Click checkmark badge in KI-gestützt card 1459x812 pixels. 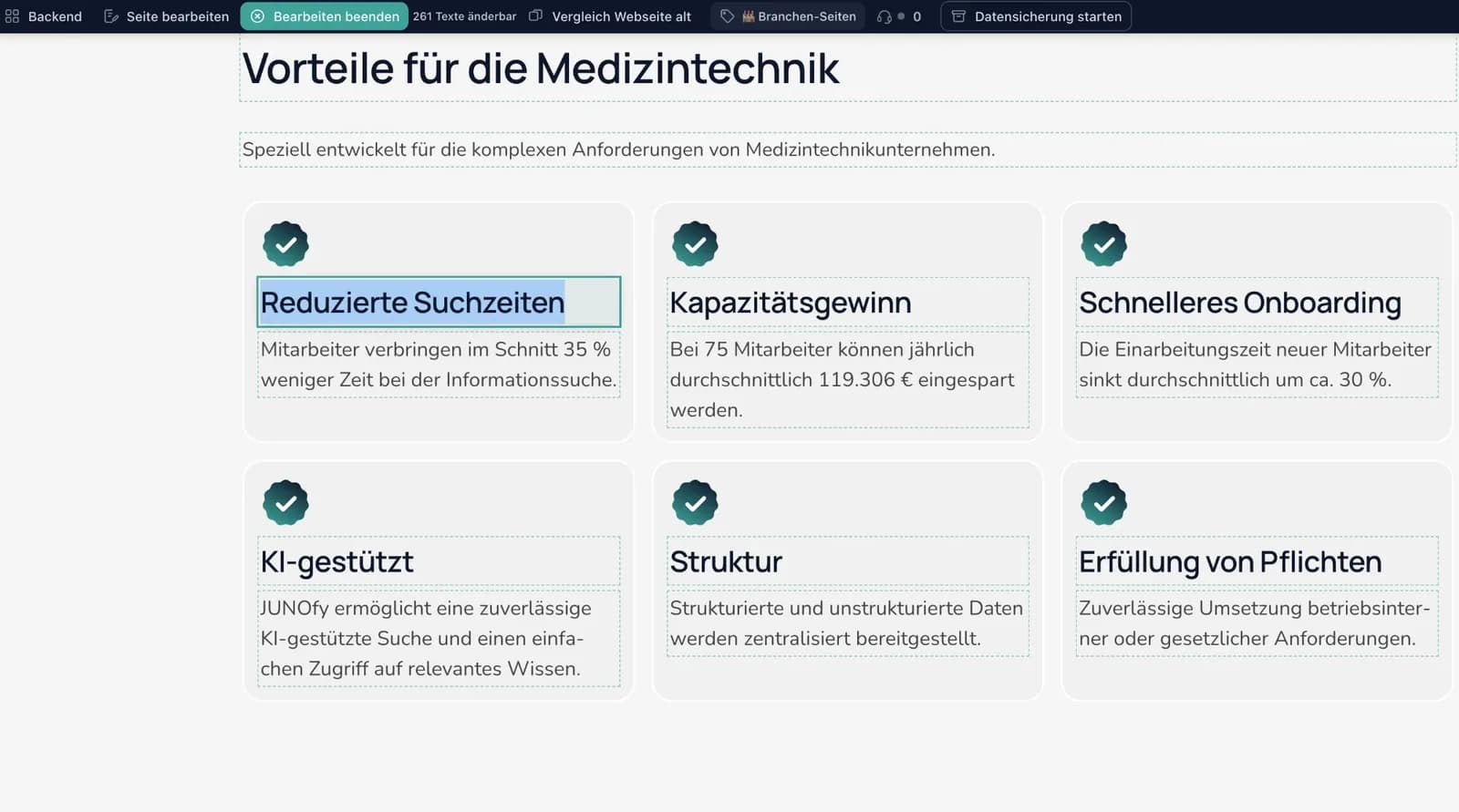pyautogui.click(x=285, y=502)
